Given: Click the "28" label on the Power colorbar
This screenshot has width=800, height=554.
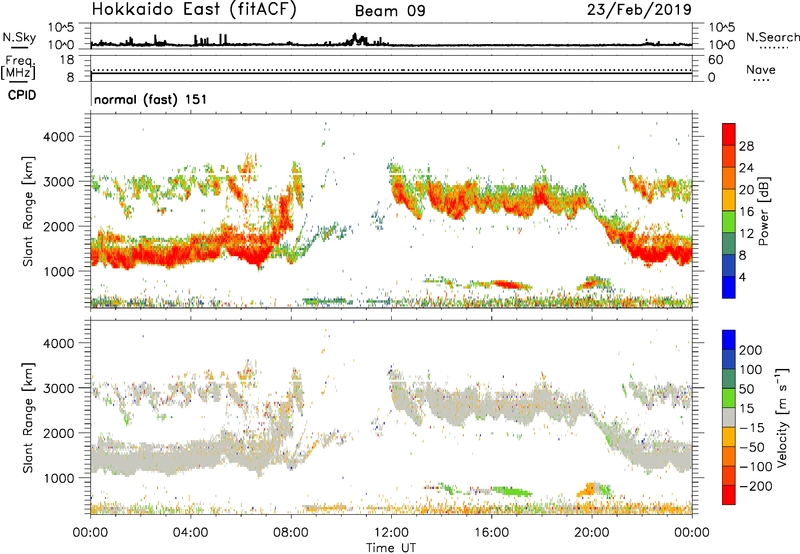Looking at the screenshot, I should tap(746, 146).
